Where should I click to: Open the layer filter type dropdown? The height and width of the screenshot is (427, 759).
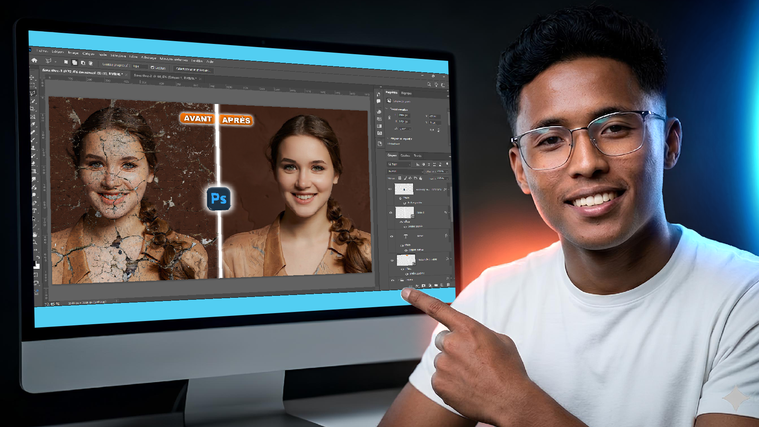[399, 164]
